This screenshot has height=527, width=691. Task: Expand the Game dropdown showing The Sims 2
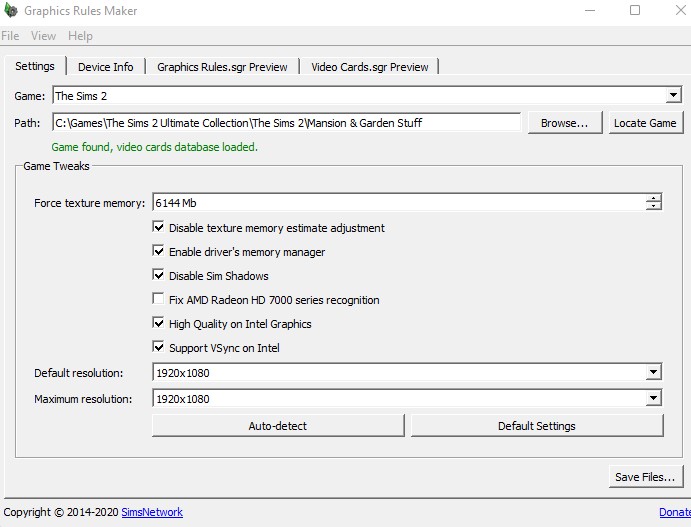pos(673,95)
